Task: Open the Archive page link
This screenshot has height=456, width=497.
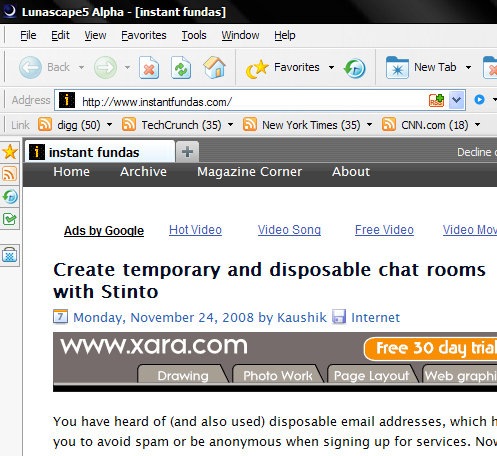Action: click(x=143, y=172)
